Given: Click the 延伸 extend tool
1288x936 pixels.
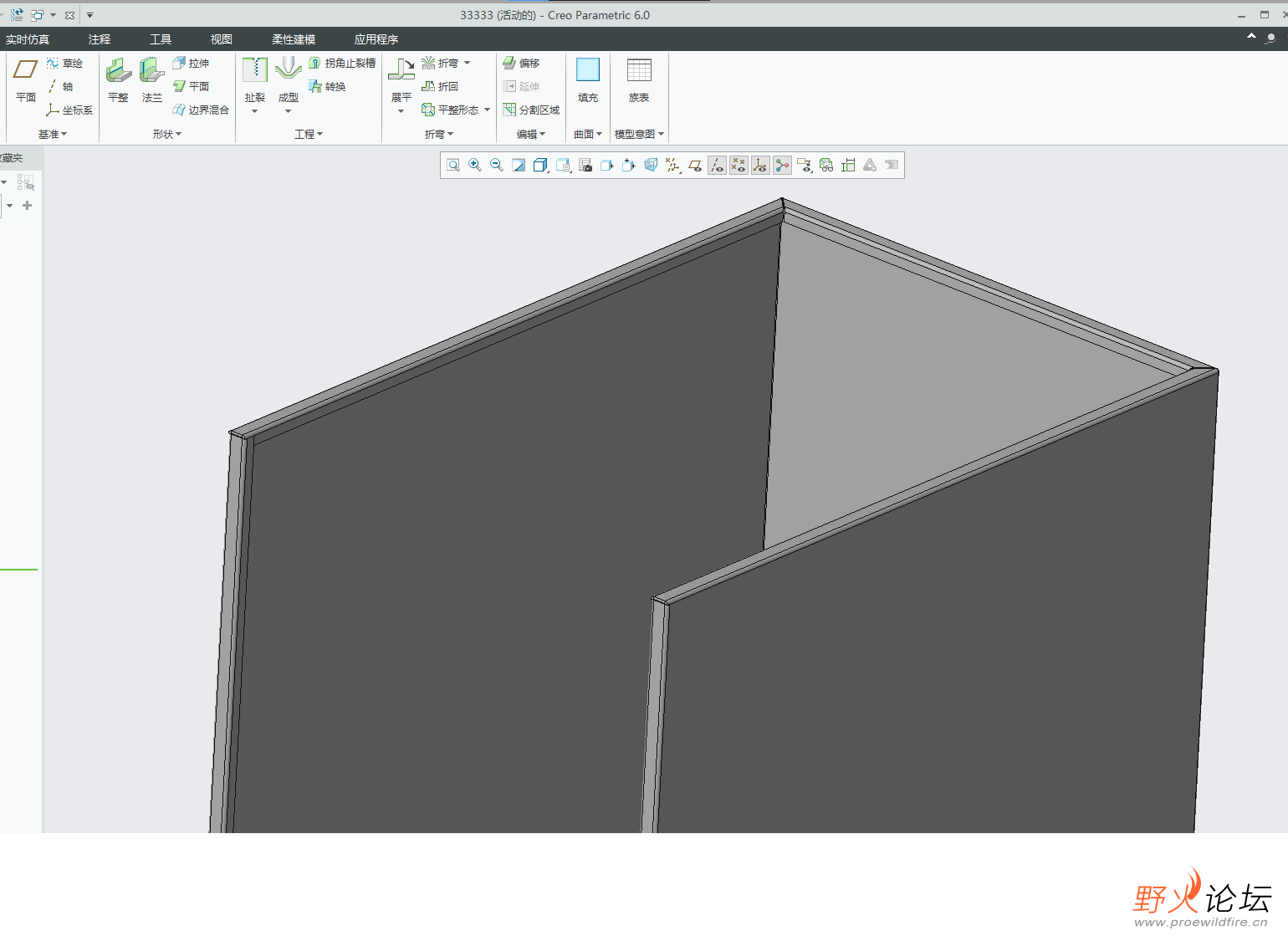Looking at the screenshot, I should (x=521, y=86).
